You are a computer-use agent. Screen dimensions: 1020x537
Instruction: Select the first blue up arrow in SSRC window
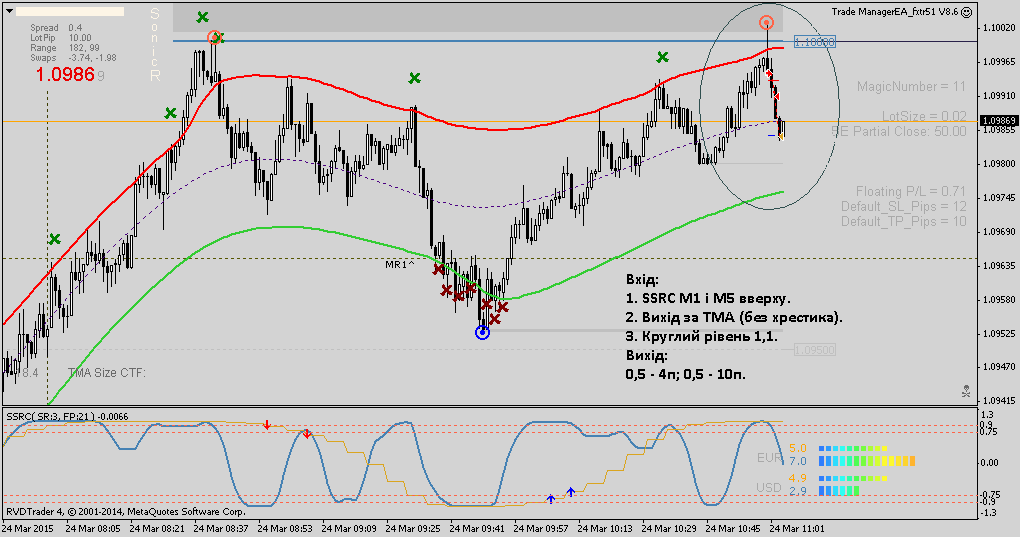pos(551,499)
